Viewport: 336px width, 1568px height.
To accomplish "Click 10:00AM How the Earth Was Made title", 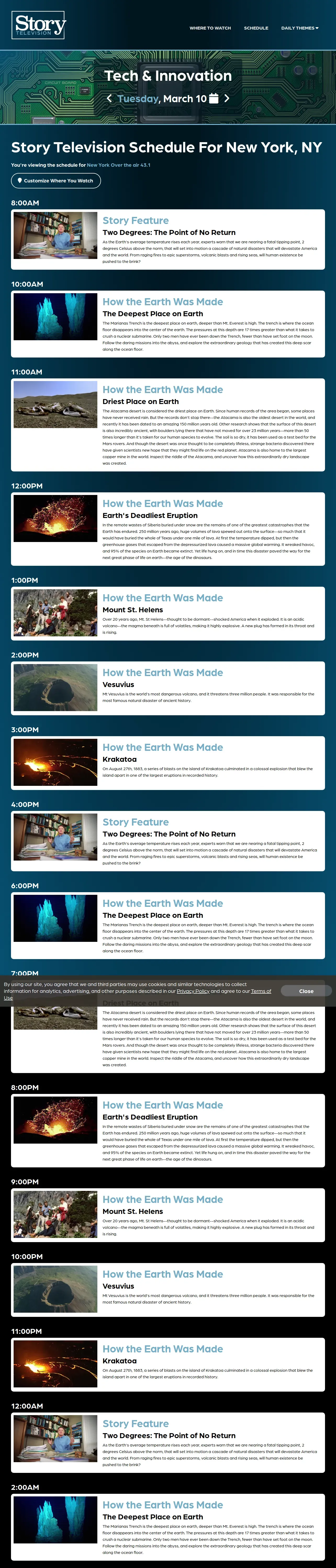I will click(x=163, y=302).
